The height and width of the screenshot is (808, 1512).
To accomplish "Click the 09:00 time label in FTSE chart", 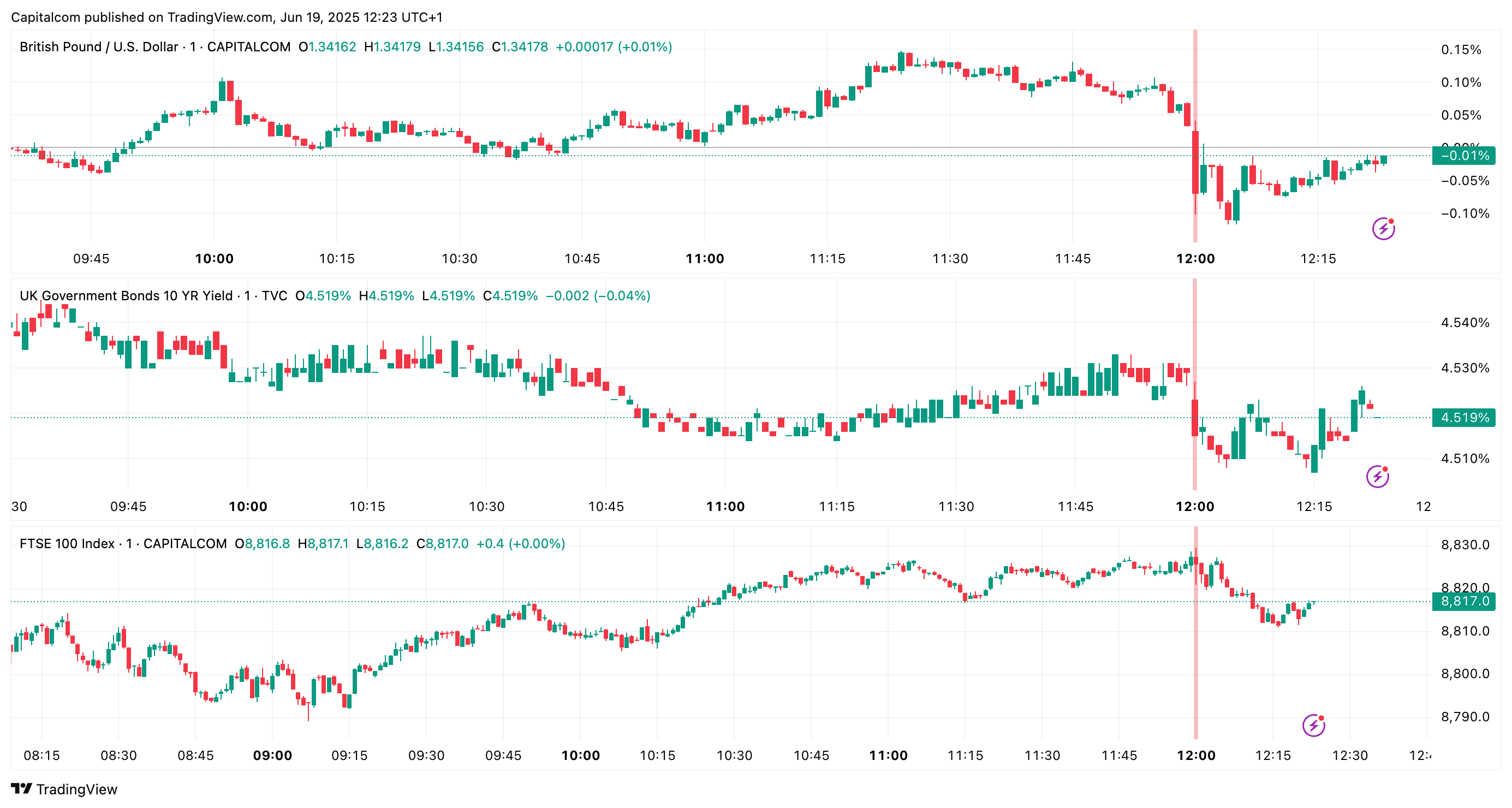I will pyautogui.click(x=272, y=756).
